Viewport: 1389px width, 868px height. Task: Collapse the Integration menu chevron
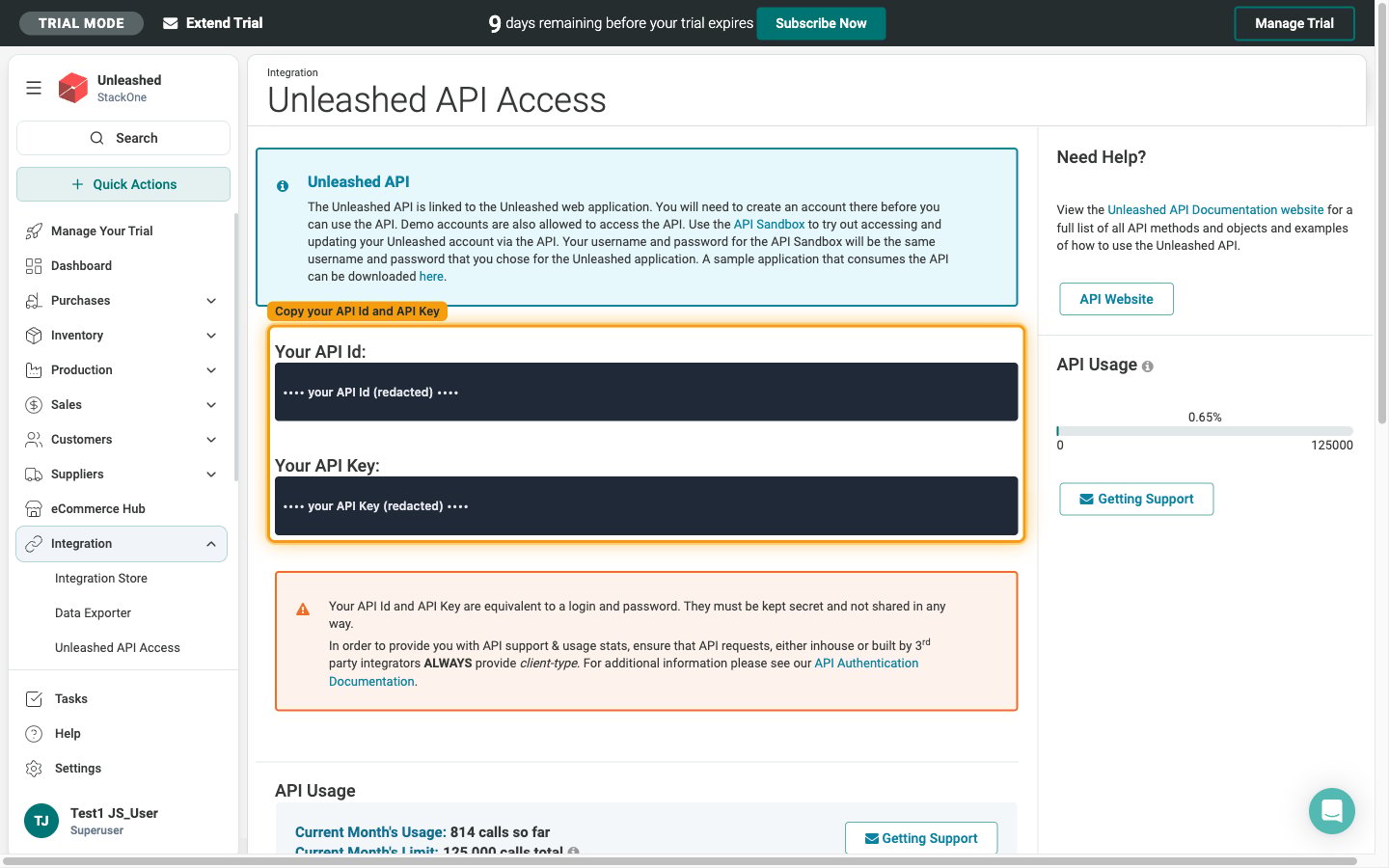[211, 544]
